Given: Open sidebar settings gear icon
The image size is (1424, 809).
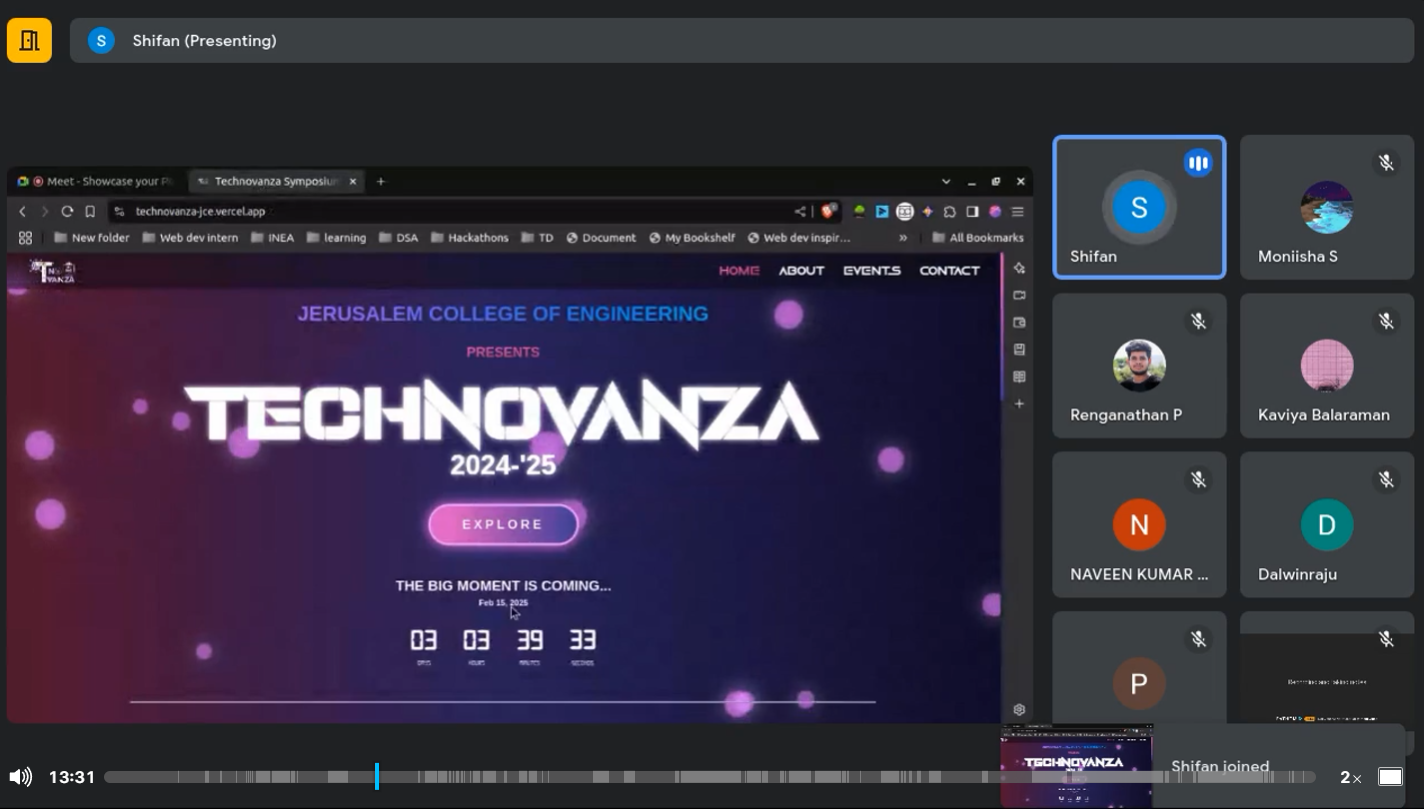Looking at the screenshot, I should pyautogui.click(x=1019, y=709).
